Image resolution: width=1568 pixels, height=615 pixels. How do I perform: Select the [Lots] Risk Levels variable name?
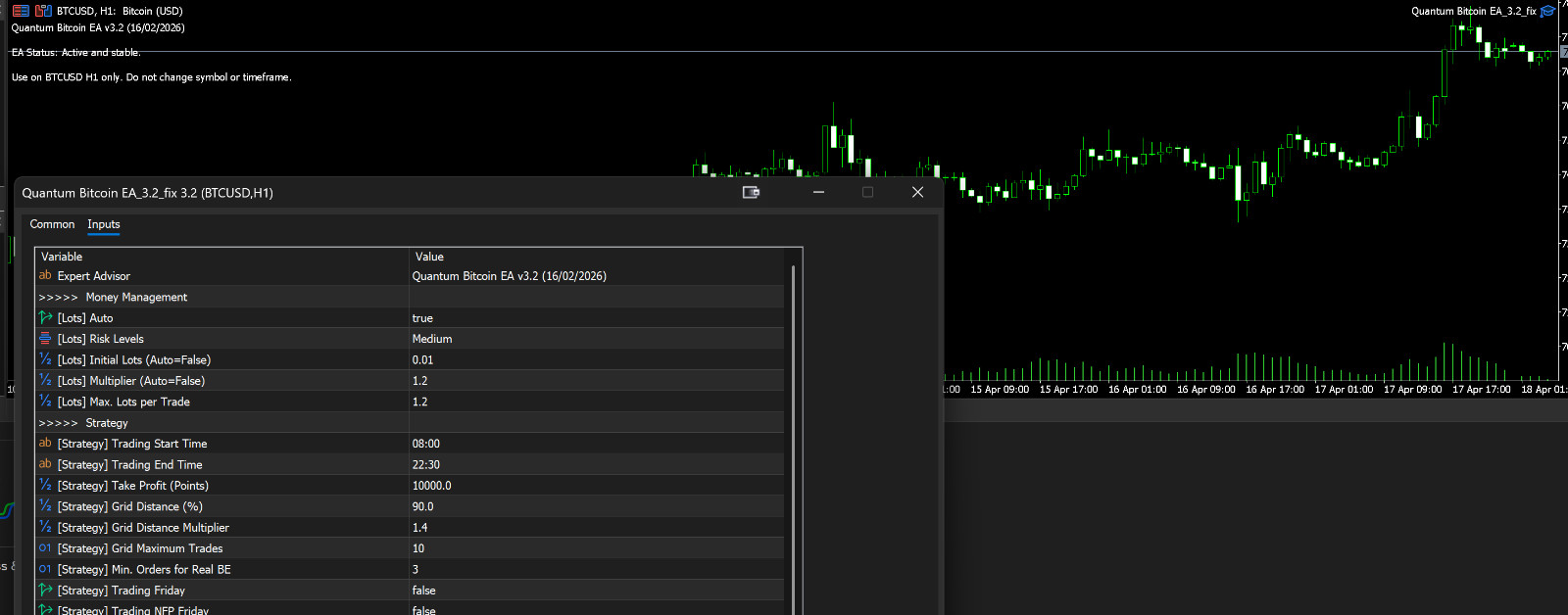click(x=101, y=338)
